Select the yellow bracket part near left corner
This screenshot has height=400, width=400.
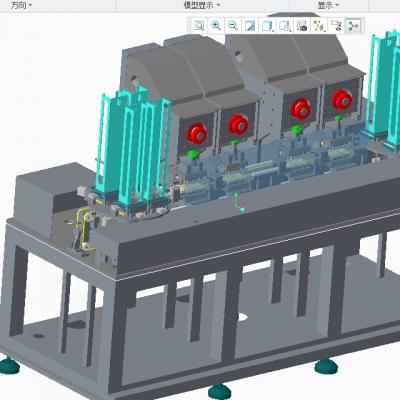[x=84, y=228]
